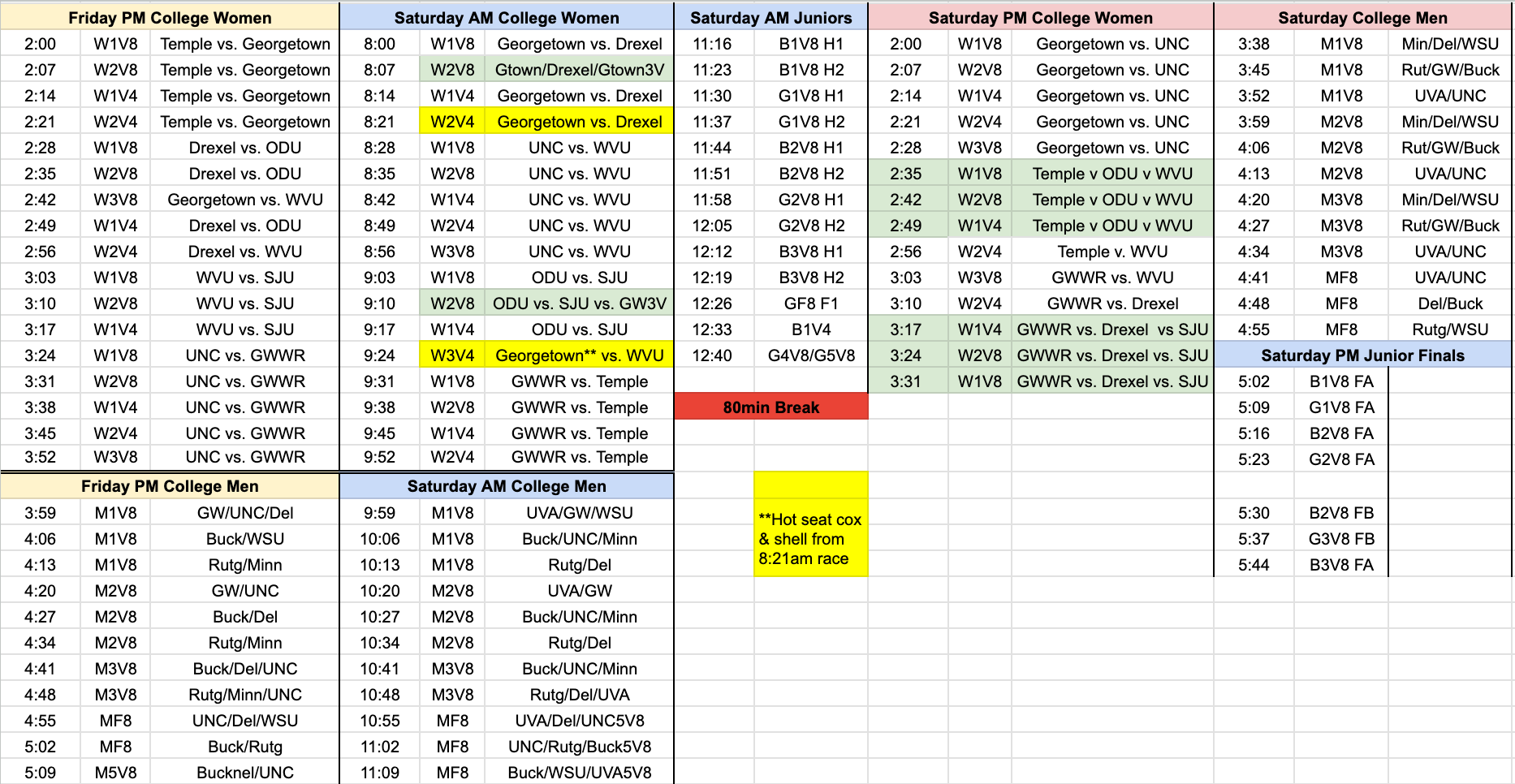The image size is (1515, 784).
Task: Click the Saturday AM Juniors header cell
Action: point(770,18)
